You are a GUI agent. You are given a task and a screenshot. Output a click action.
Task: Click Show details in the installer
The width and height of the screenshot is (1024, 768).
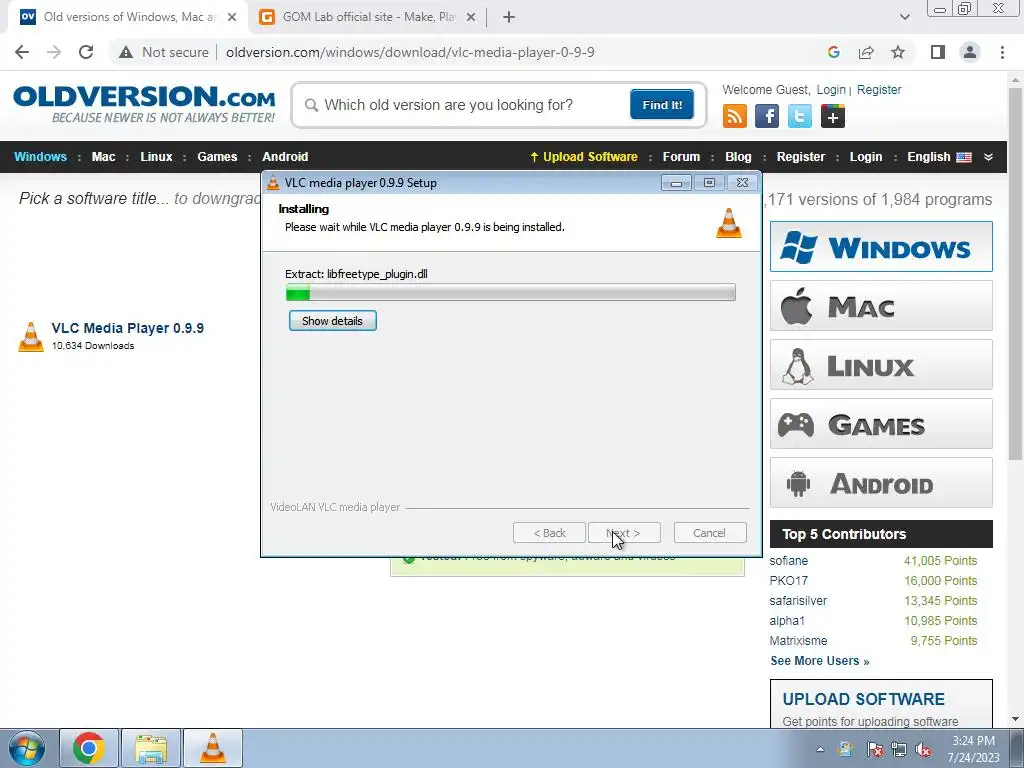(x=332, y=321)
